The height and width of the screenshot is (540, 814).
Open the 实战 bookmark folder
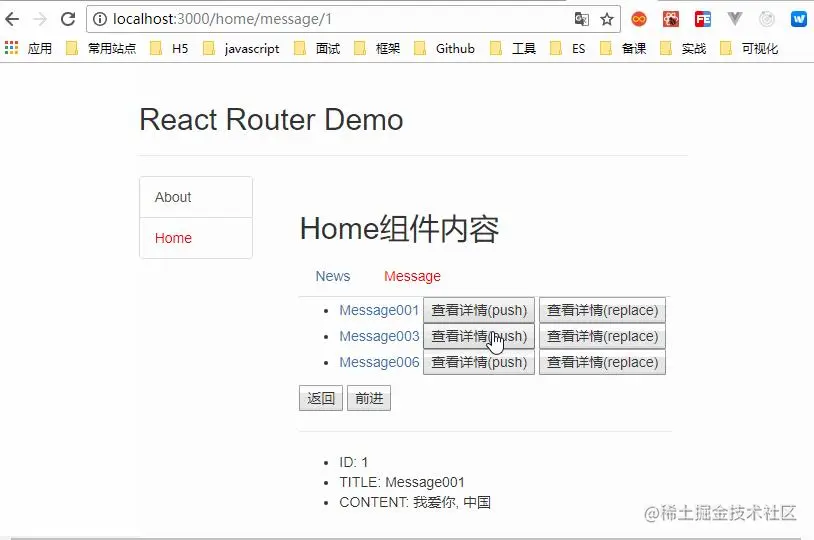coord(684,48)
